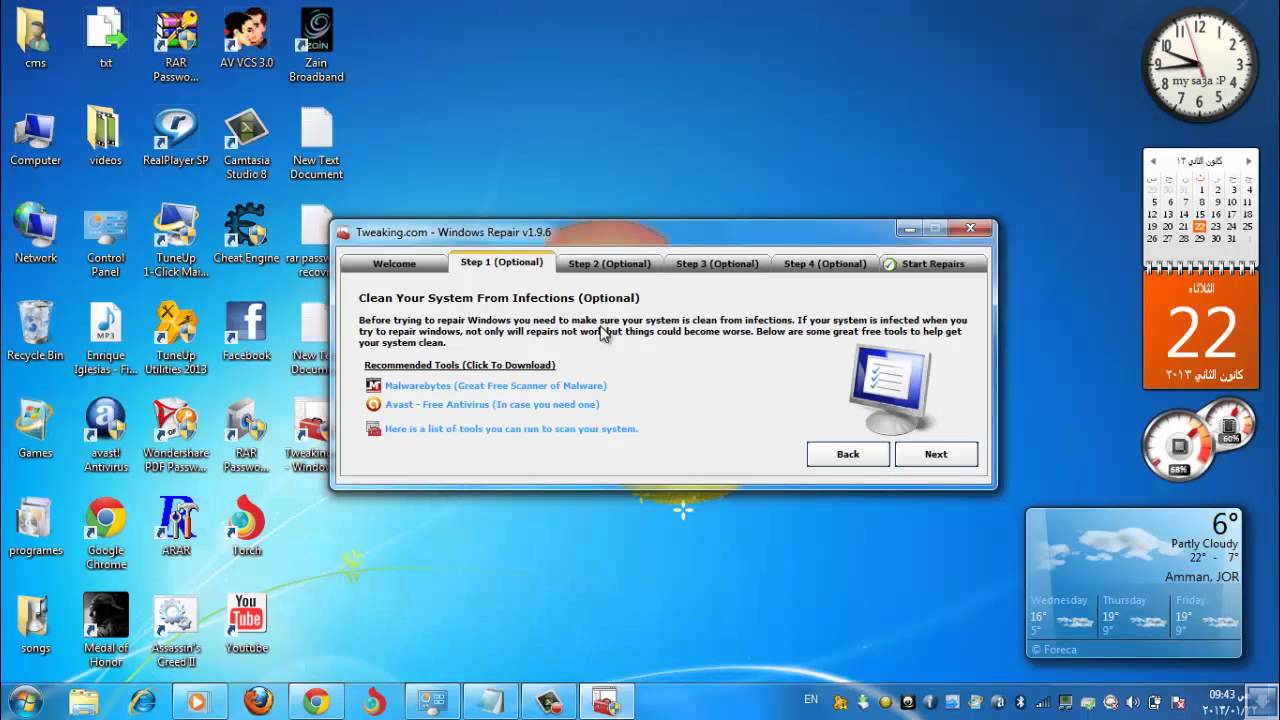Select the Wondershare PDF Password shortcut

click(x=176, y=437)
